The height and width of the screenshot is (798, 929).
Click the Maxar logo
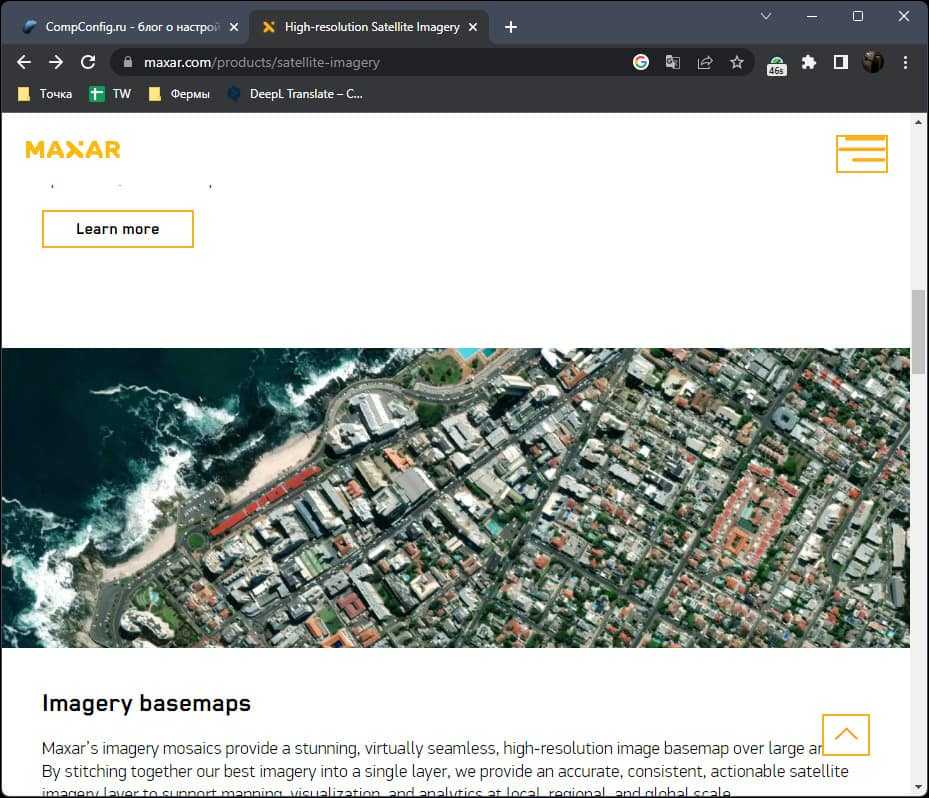tap(73, 150)
